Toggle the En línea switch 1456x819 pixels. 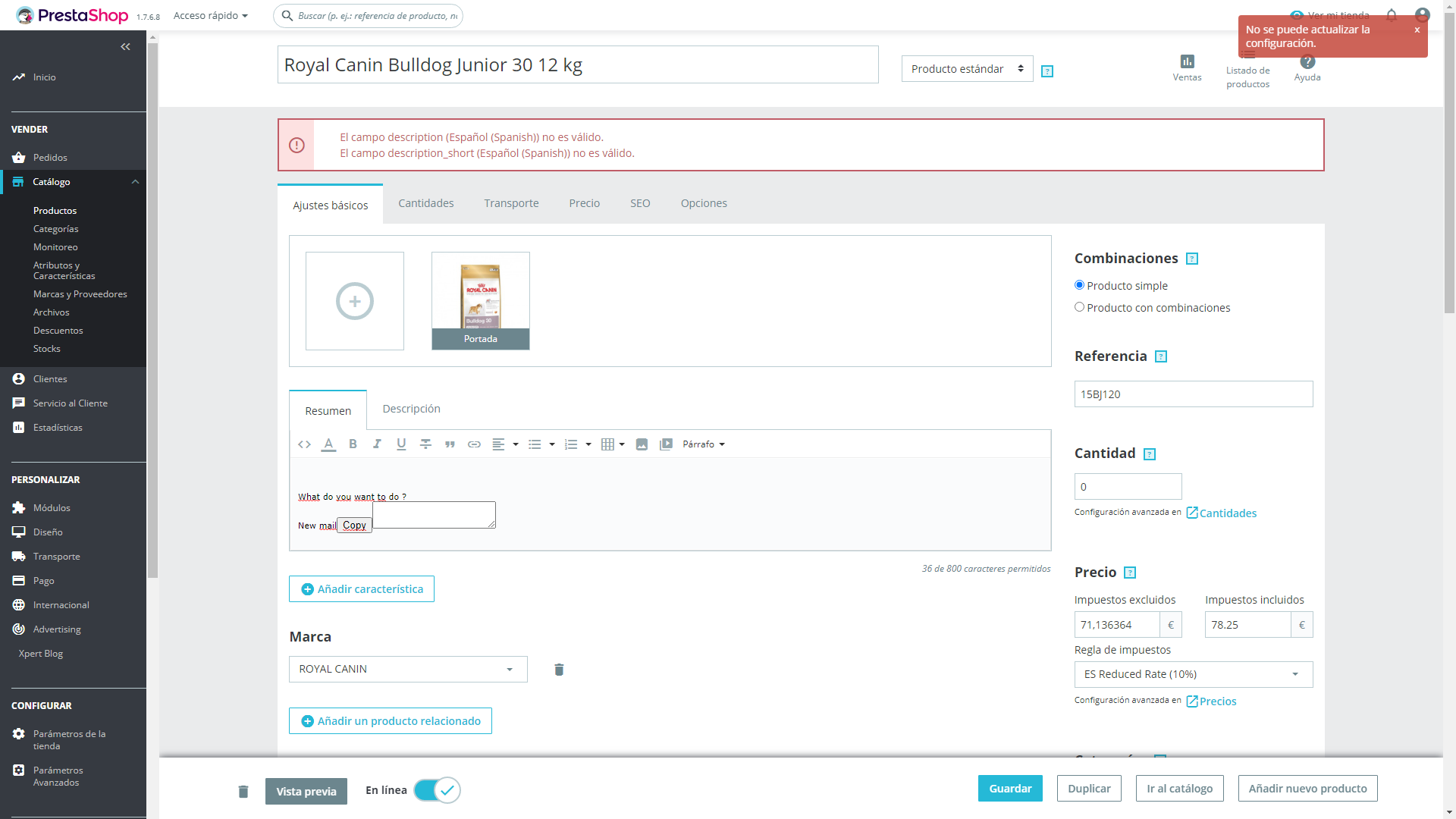[x=438, y=790]
